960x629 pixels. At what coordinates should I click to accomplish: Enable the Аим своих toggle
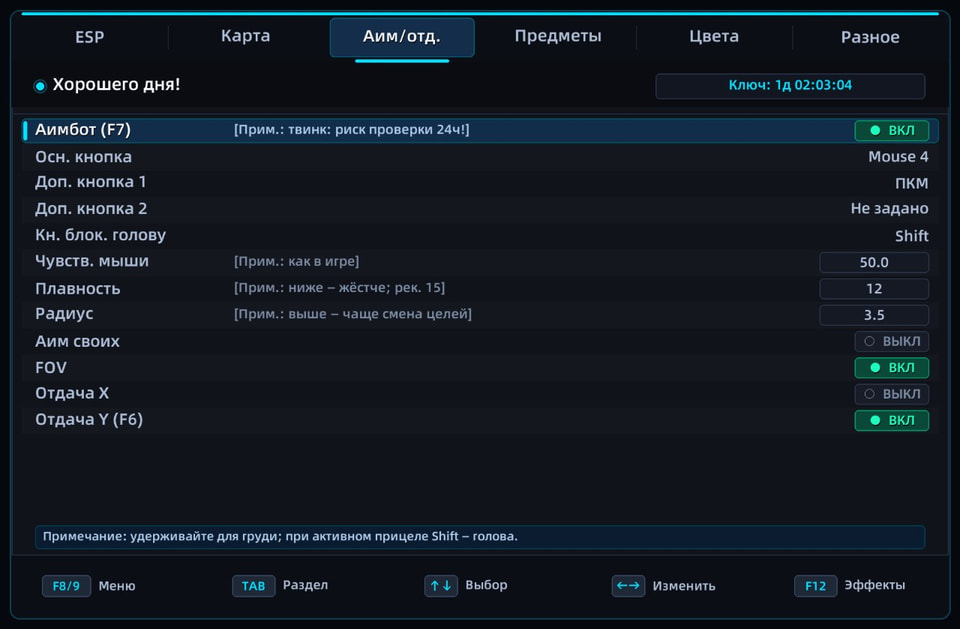click(891, 341)
